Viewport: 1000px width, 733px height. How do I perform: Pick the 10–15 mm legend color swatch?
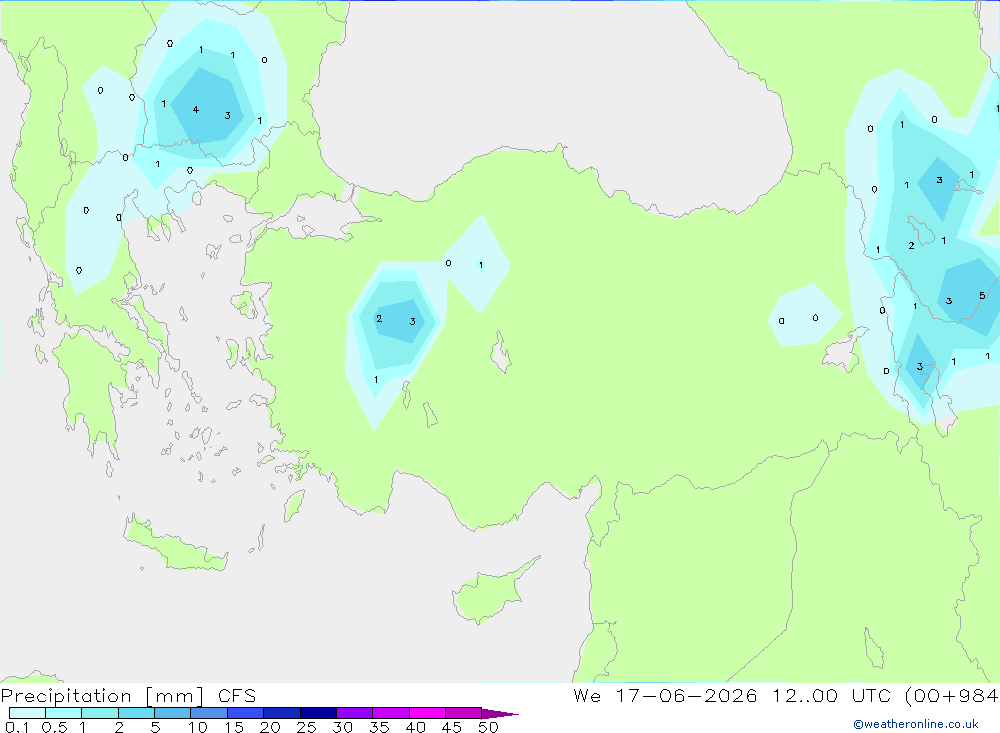click(209, 713)
